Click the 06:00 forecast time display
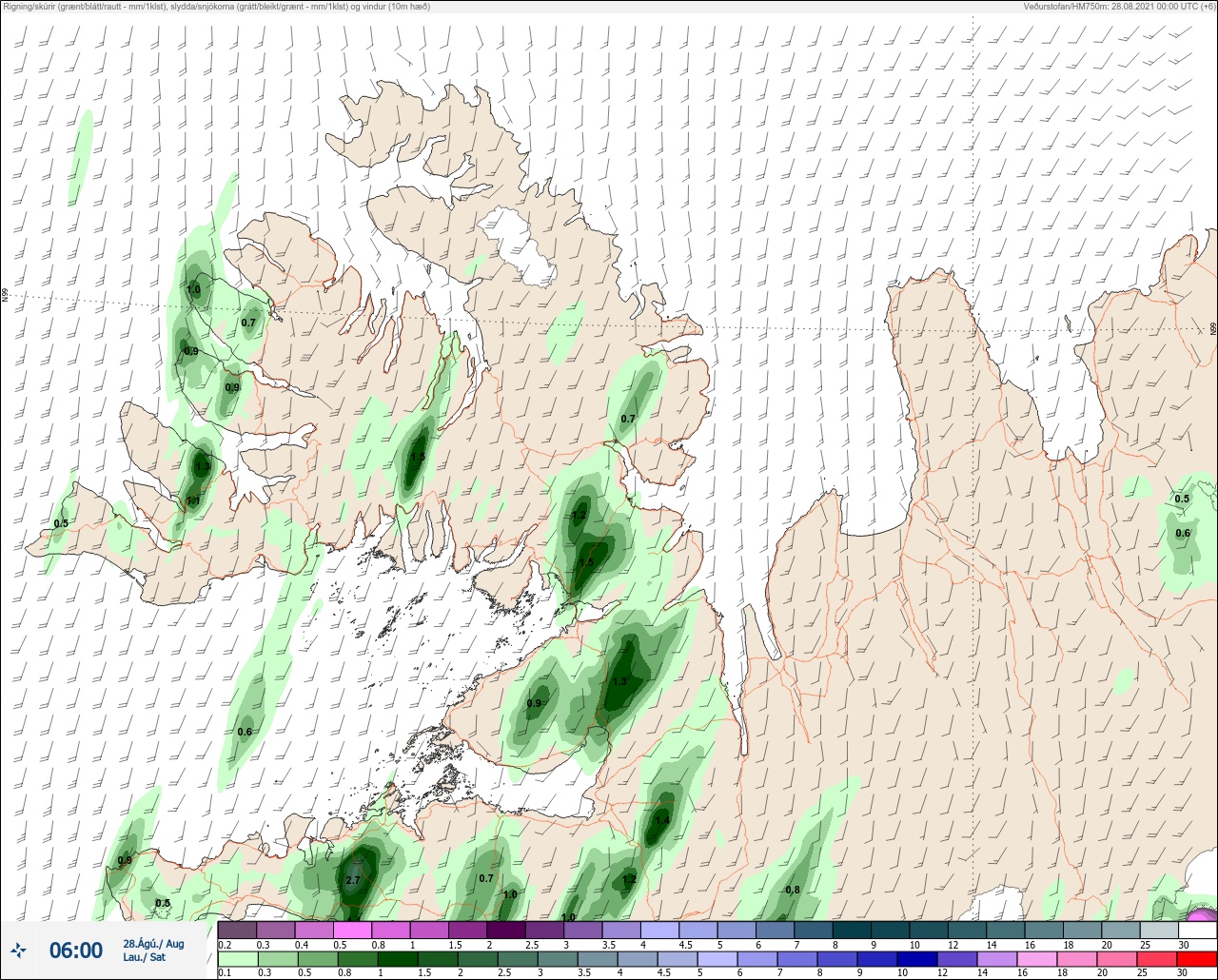 pos(75,951)
